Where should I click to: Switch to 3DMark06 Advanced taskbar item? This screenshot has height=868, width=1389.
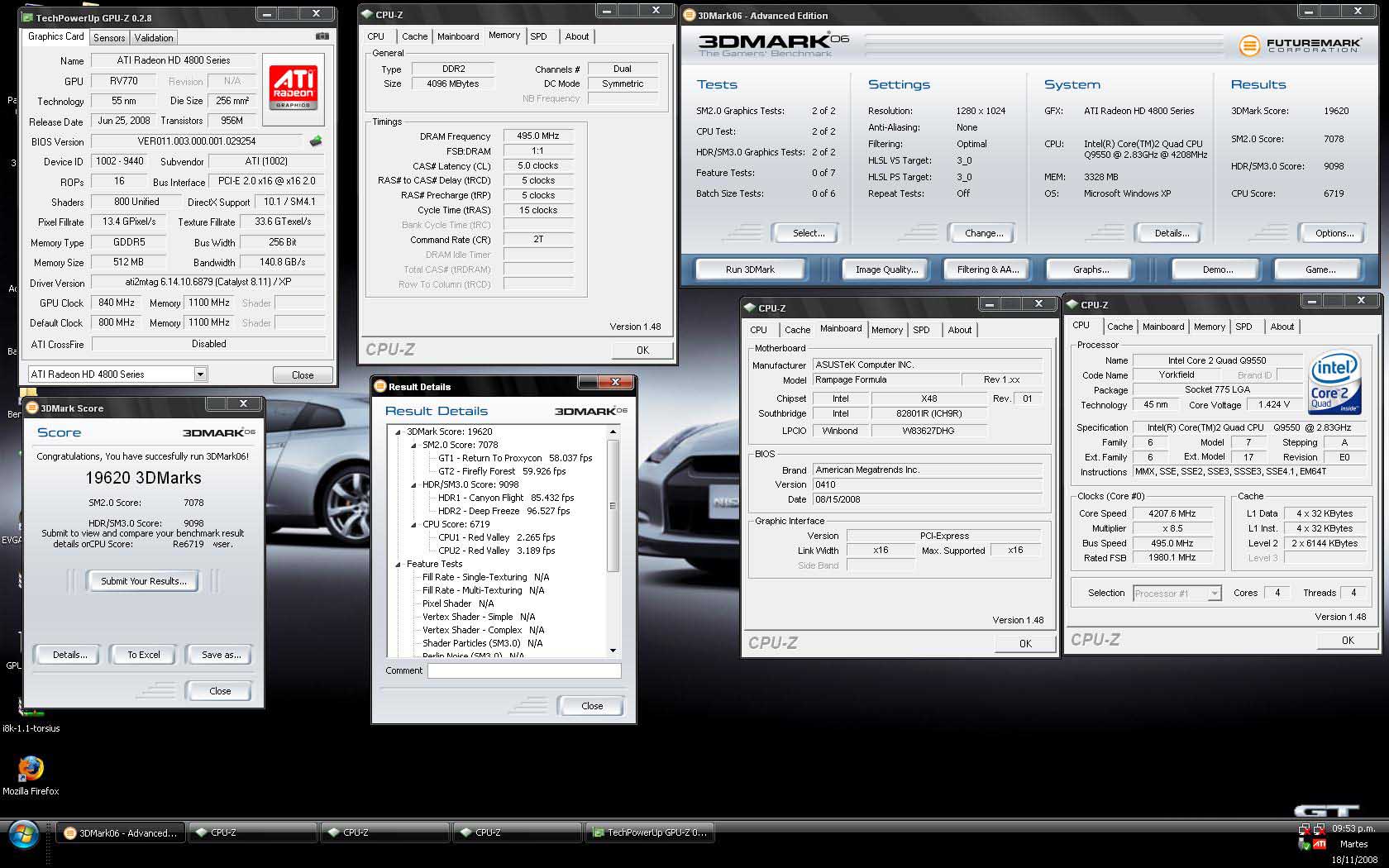121,832
